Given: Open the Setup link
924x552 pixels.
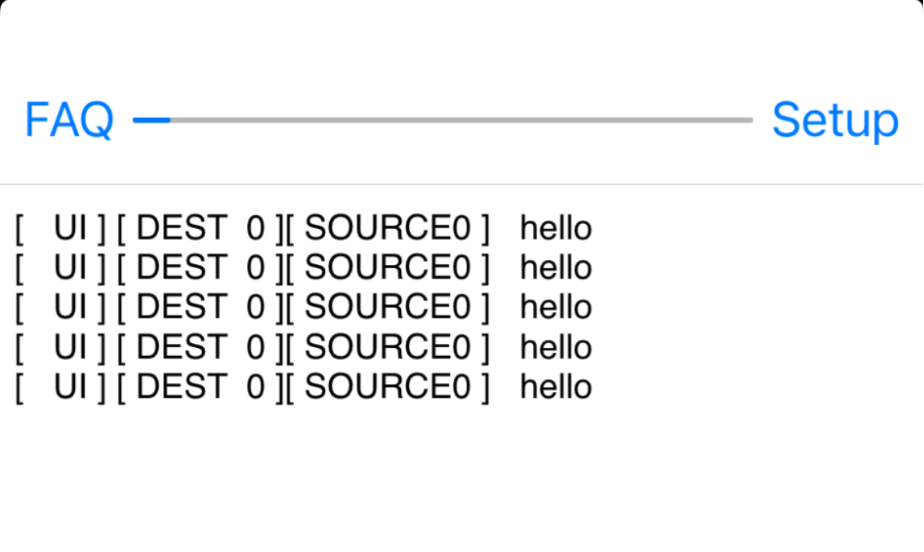Looking at the screenshot, I should (835, 121).
